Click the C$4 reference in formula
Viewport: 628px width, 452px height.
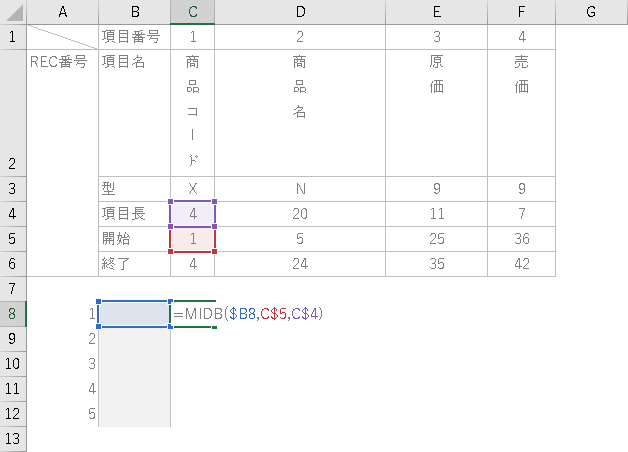tap(305, 314)
